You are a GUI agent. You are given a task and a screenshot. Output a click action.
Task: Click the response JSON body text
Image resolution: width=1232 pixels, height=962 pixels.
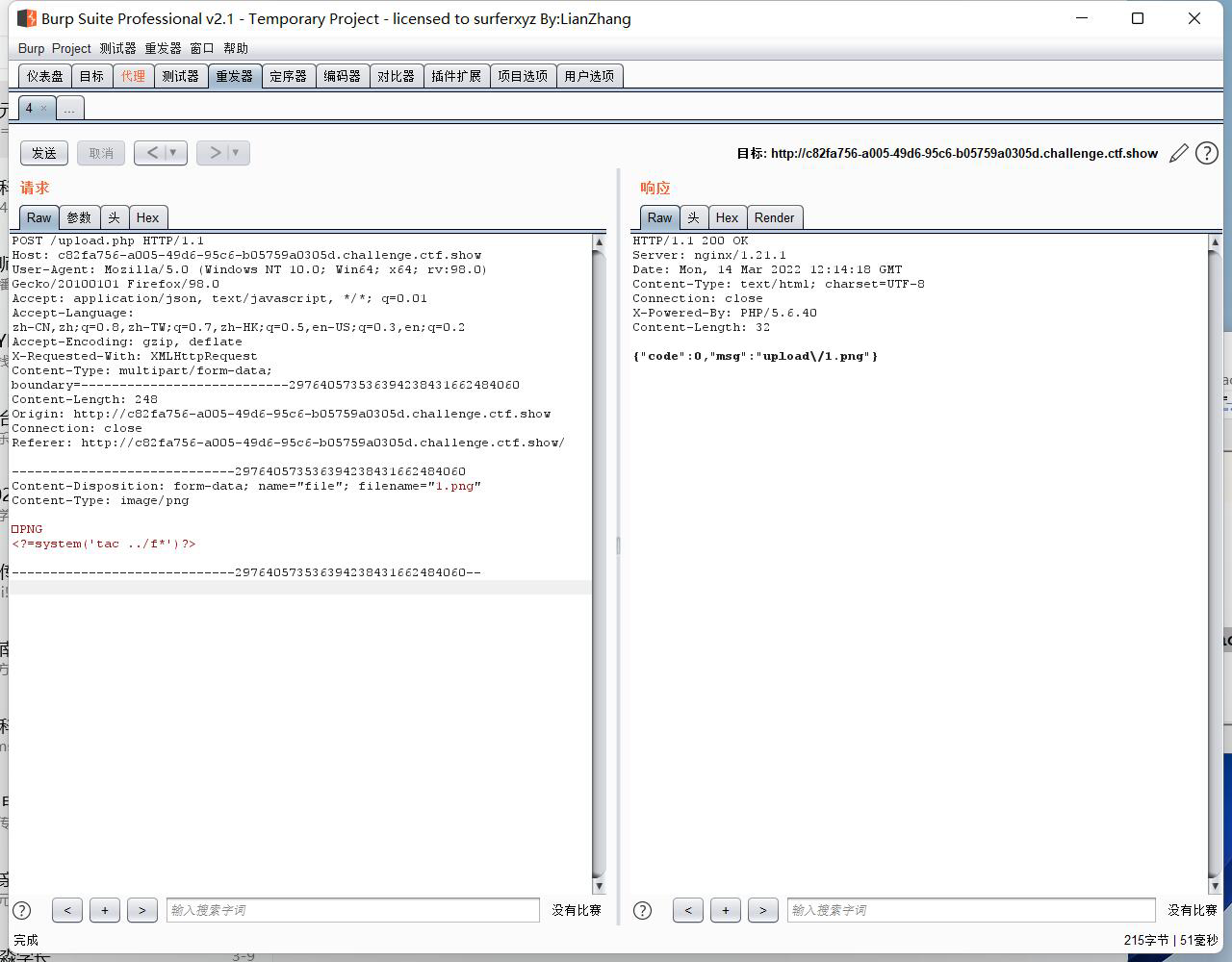tap(756, 356)
